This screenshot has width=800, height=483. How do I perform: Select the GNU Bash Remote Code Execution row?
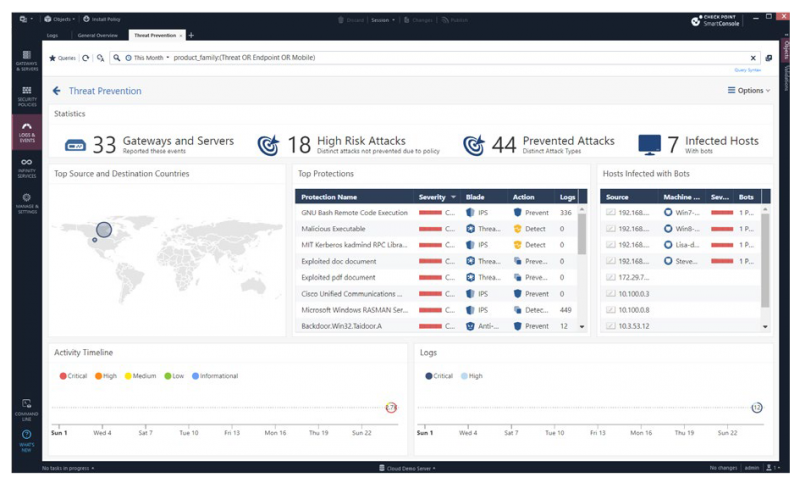point(436,213)
